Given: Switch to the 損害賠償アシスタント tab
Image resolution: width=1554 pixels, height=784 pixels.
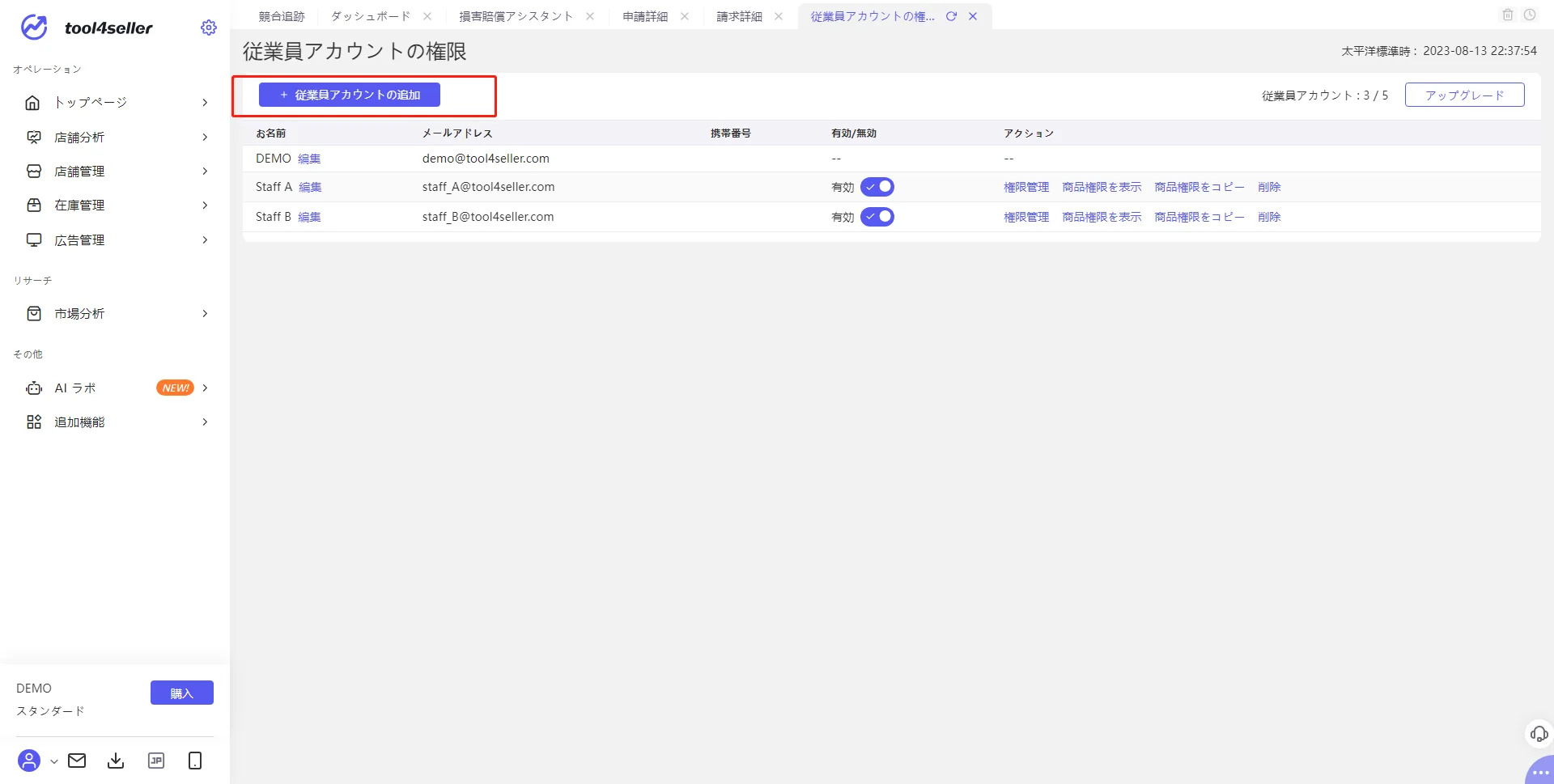Looking at the screenshot, I should [x=516, y=16].
